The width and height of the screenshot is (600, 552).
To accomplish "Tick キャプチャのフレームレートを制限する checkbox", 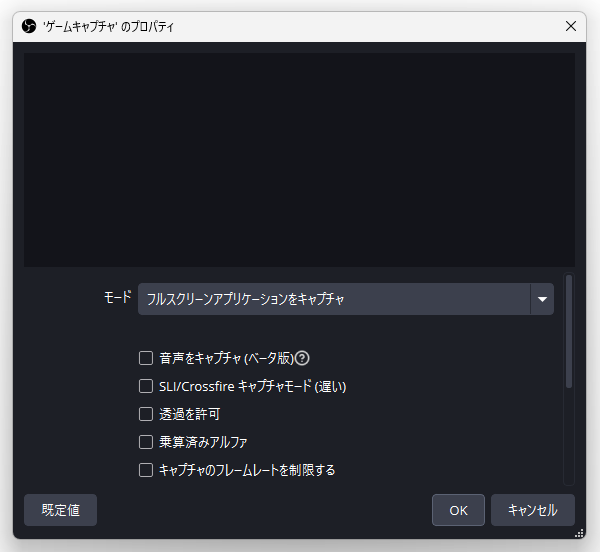I will [146, 470].
